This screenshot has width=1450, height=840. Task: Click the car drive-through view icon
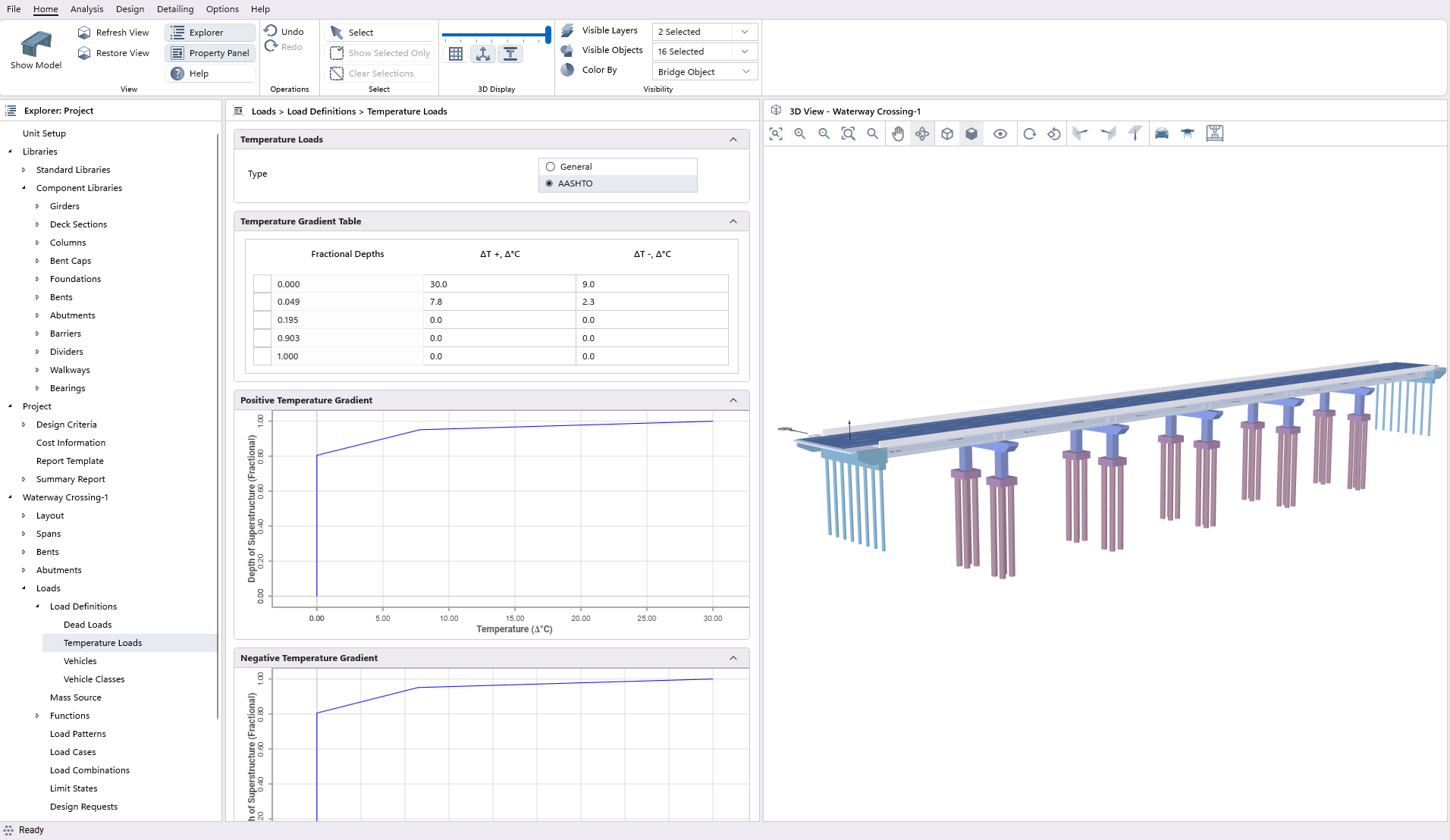coord(1162,134)
